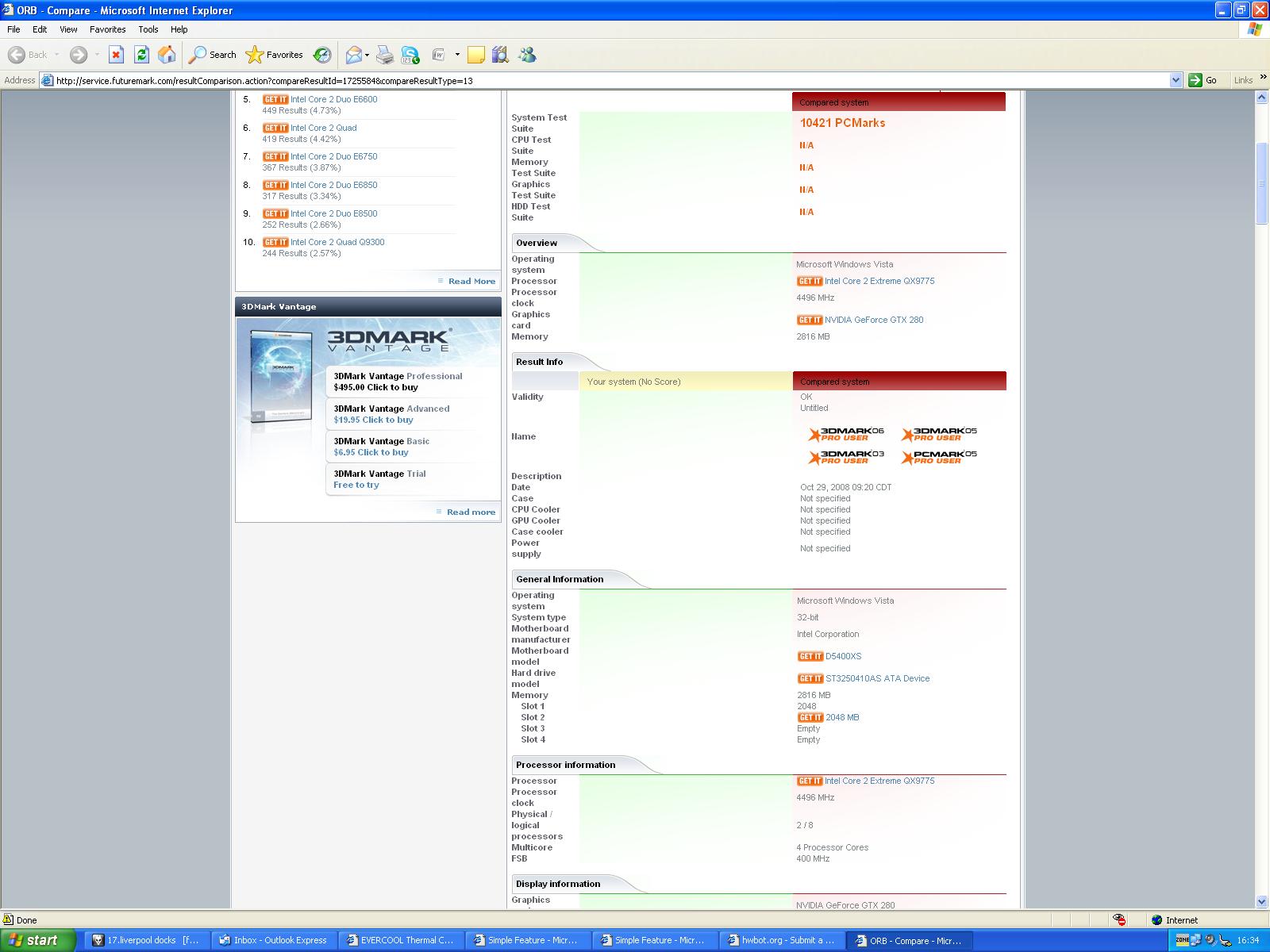1270x952 pixels.
Task: Click the Windows Start button
Action: 37,940
